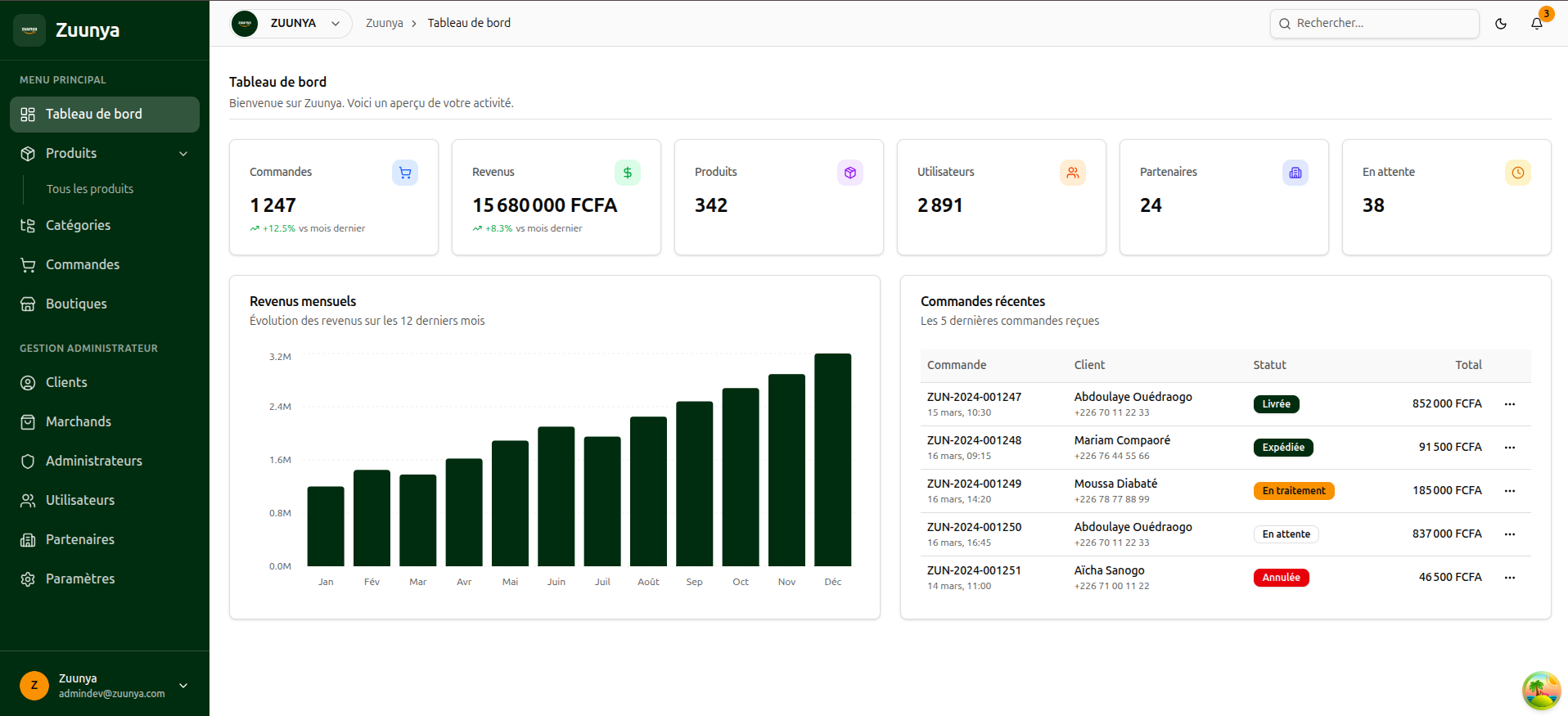Screen dimensions: 1568x716
Task: Open the floating island widget bottom-right
Action: [x=1540, y=690]
